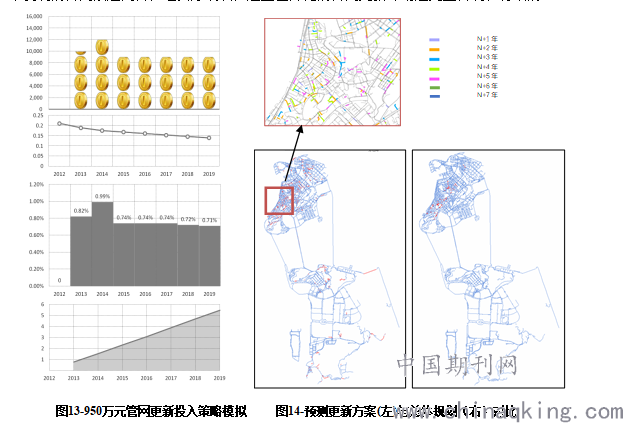This screenshot has height=423, width=623.
Task: Click the 0.71% bar label for 2019
Action: [x=209, y=220]
